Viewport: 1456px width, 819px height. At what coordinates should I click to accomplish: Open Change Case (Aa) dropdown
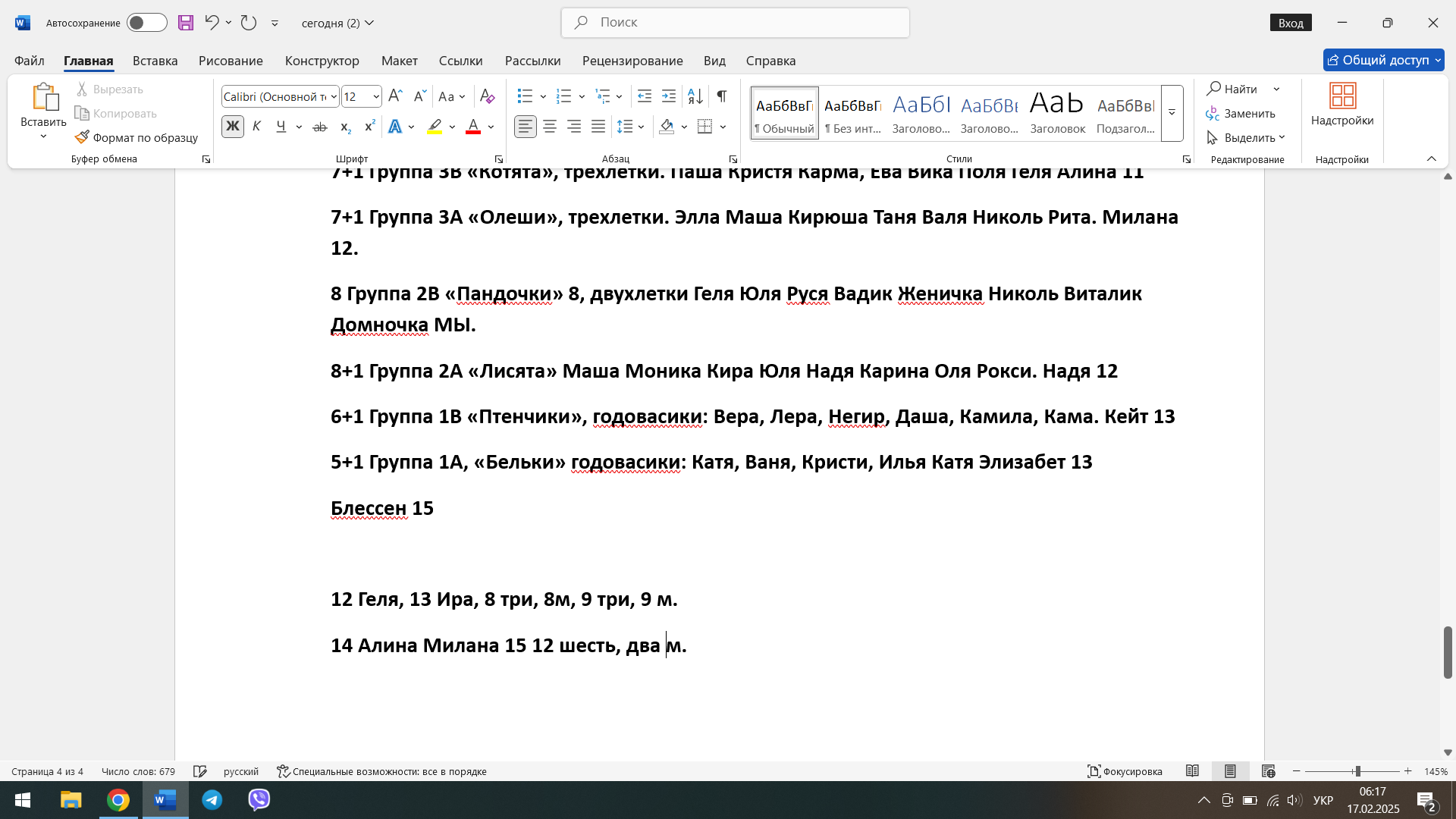(452, 96)
